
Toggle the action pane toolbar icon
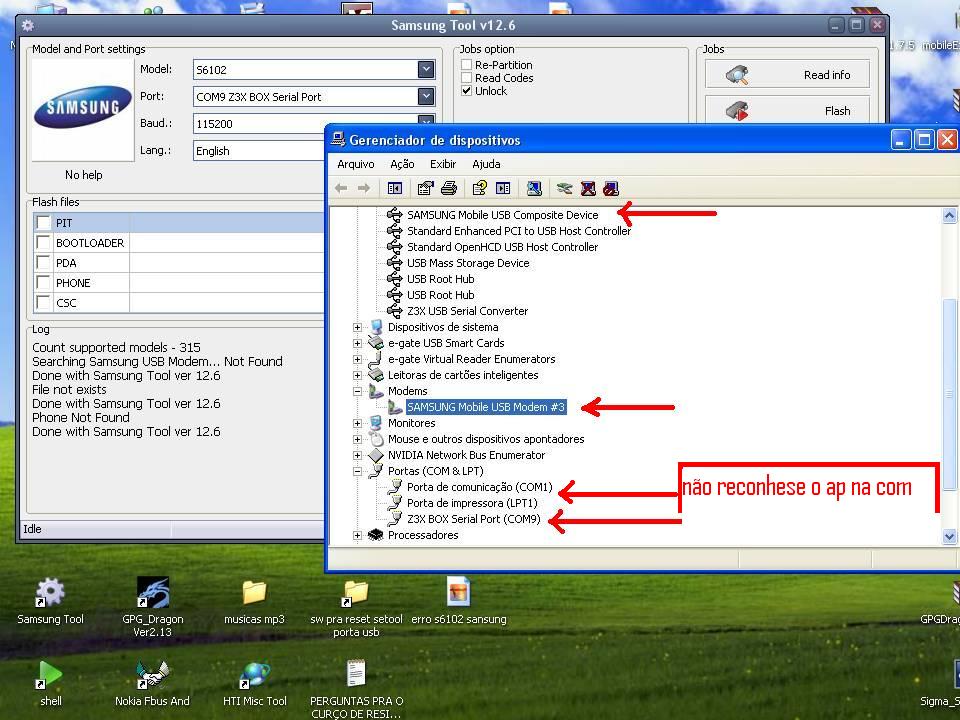(503, 189)
